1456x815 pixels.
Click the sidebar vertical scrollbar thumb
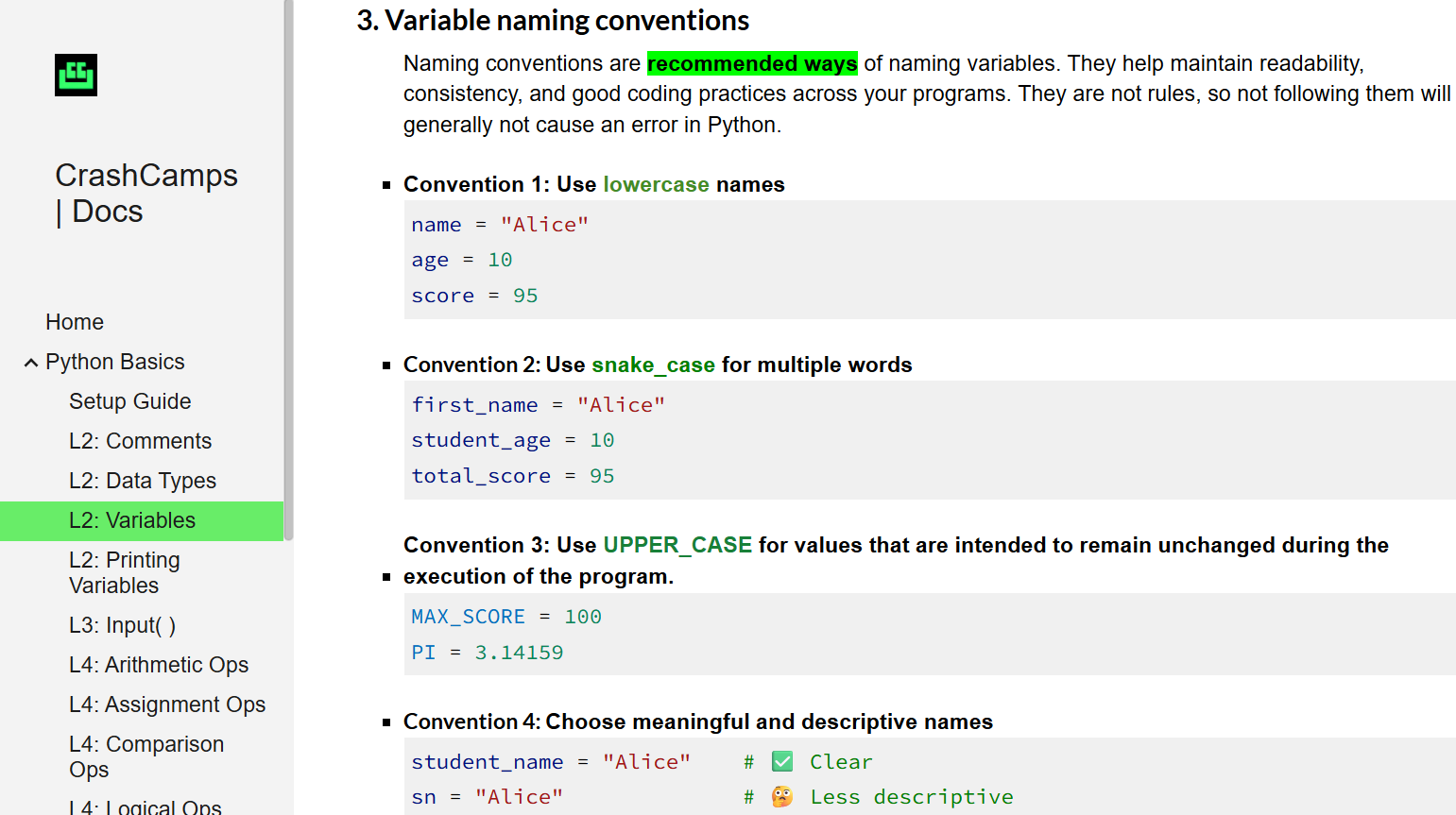(x=288, y=269)
